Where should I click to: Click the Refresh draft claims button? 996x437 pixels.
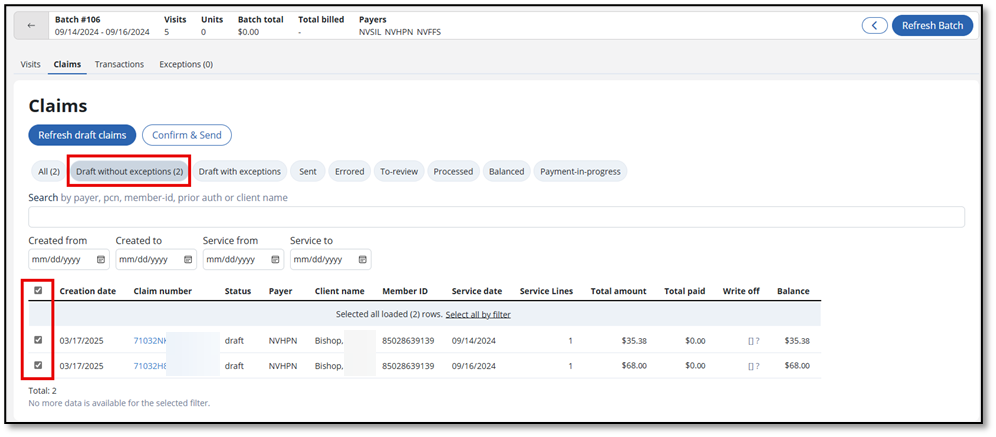[83, 135]
